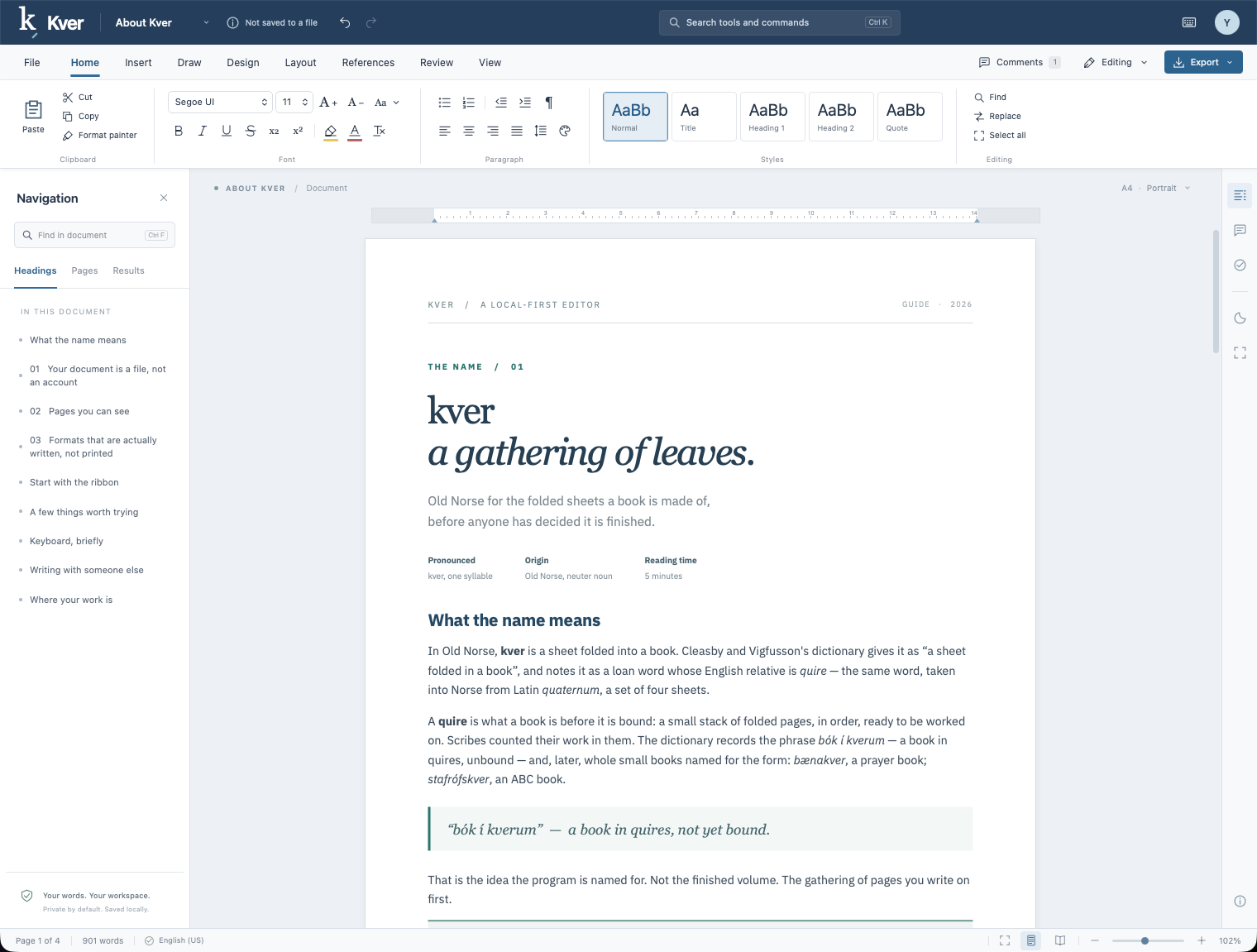This screenshot has width=1257, height=952.
Task: Open the on-screen keyboard shortcuts icon
Action: 1189,22
